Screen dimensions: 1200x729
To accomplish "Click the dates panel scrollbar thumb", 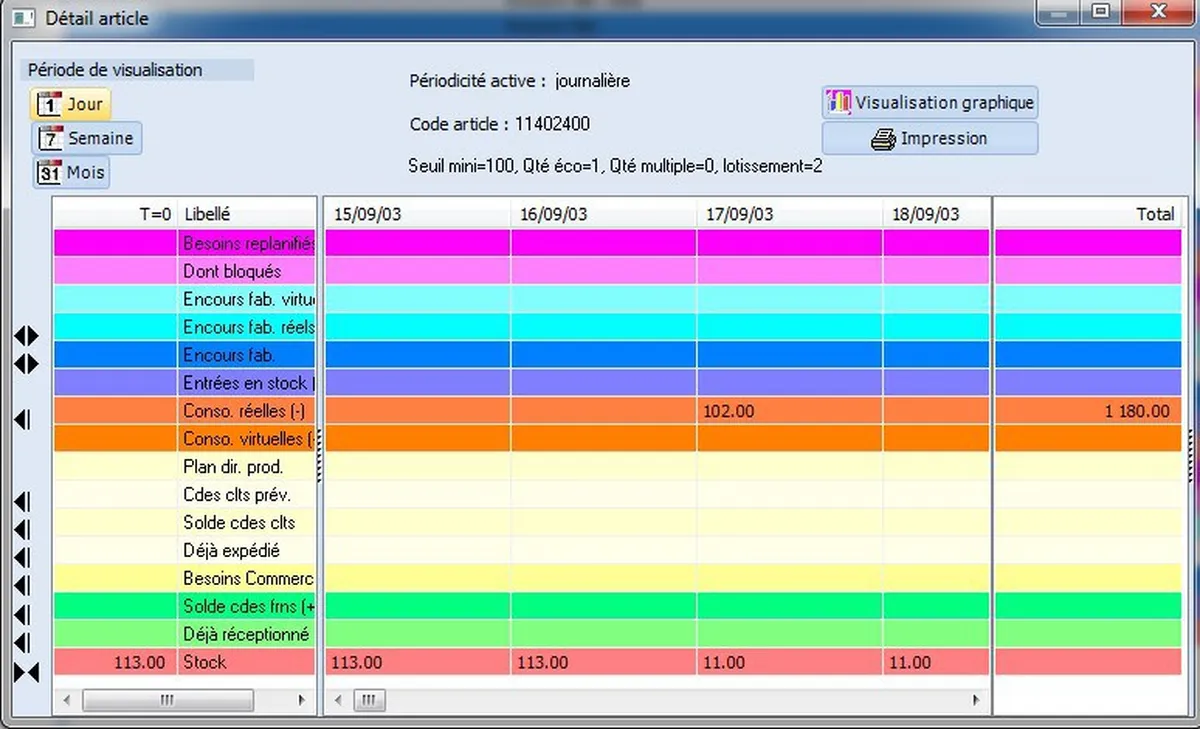I will pyautogui.click(x=369, y=700).
